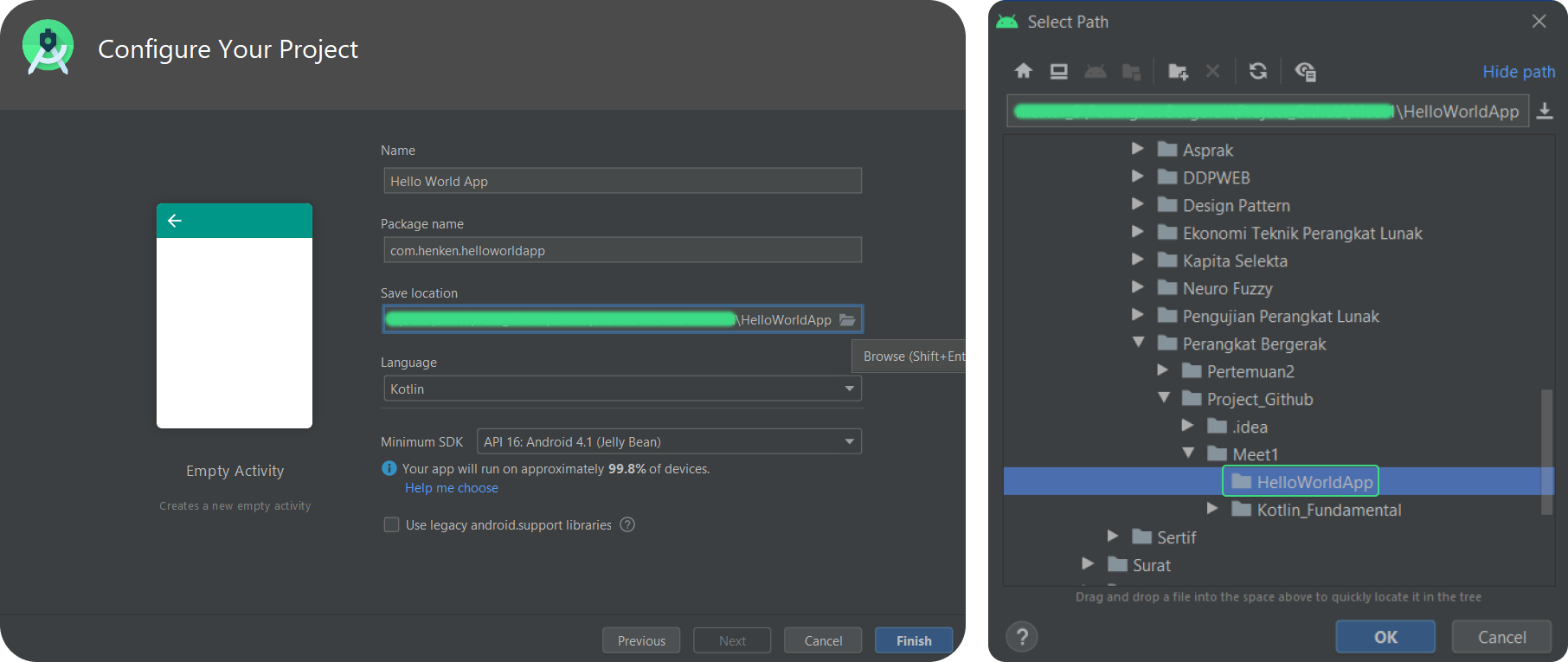This screenshot has width=1568, height=662.
Task: Click the module directory toolbar icon
Action: tap(1131, 71)
